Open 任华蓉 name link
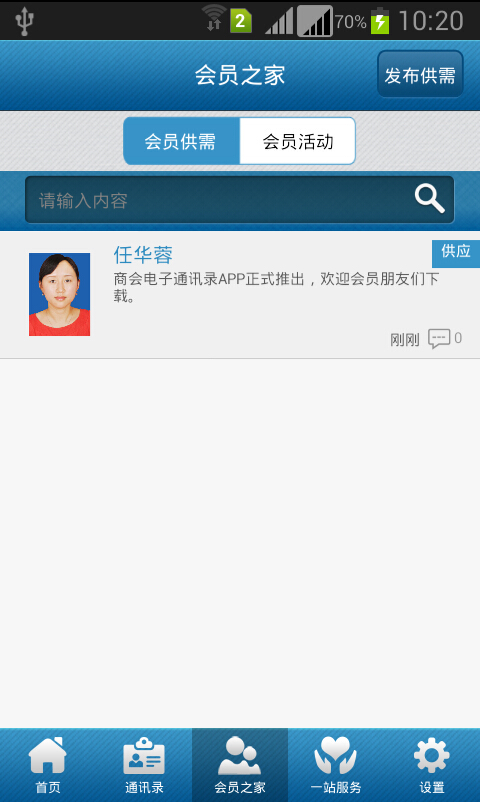This screenshot has width=480, height=802. click(143, 254)
